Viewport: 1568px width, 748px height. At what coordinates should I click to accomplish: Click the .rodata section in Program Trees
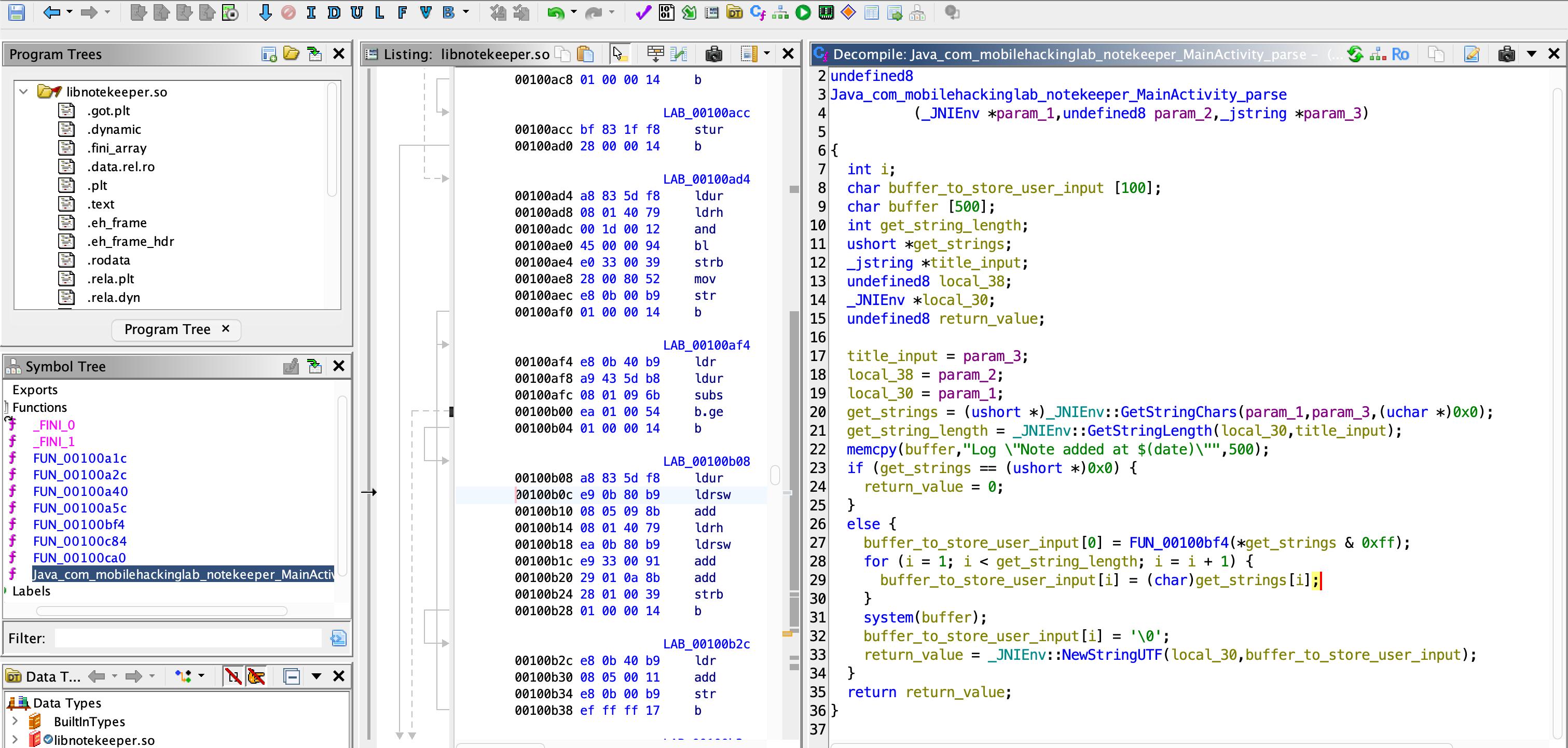[x=108, y=260]
